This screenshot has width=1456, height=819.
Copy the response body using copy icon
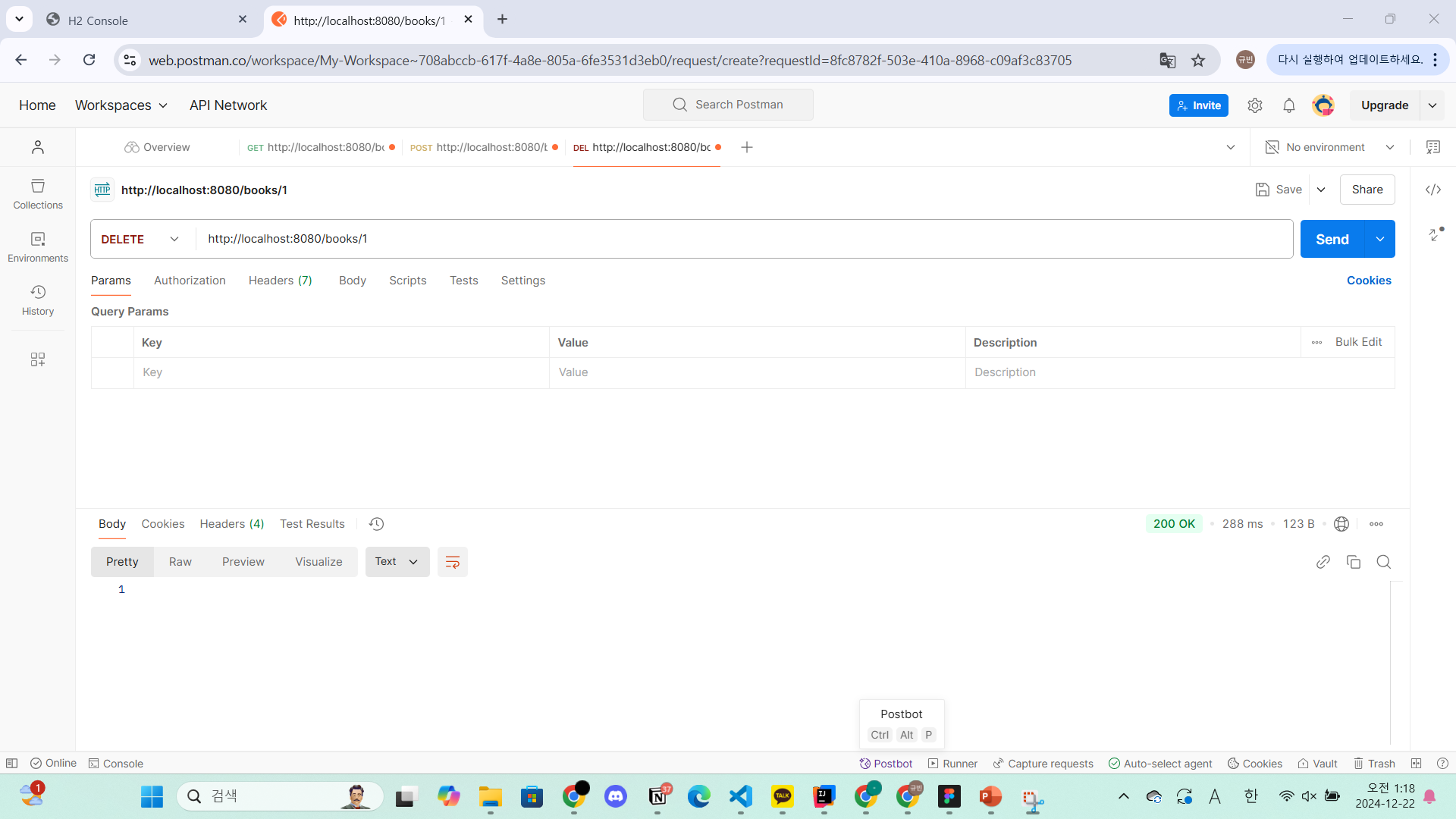tap(1353, 562)
